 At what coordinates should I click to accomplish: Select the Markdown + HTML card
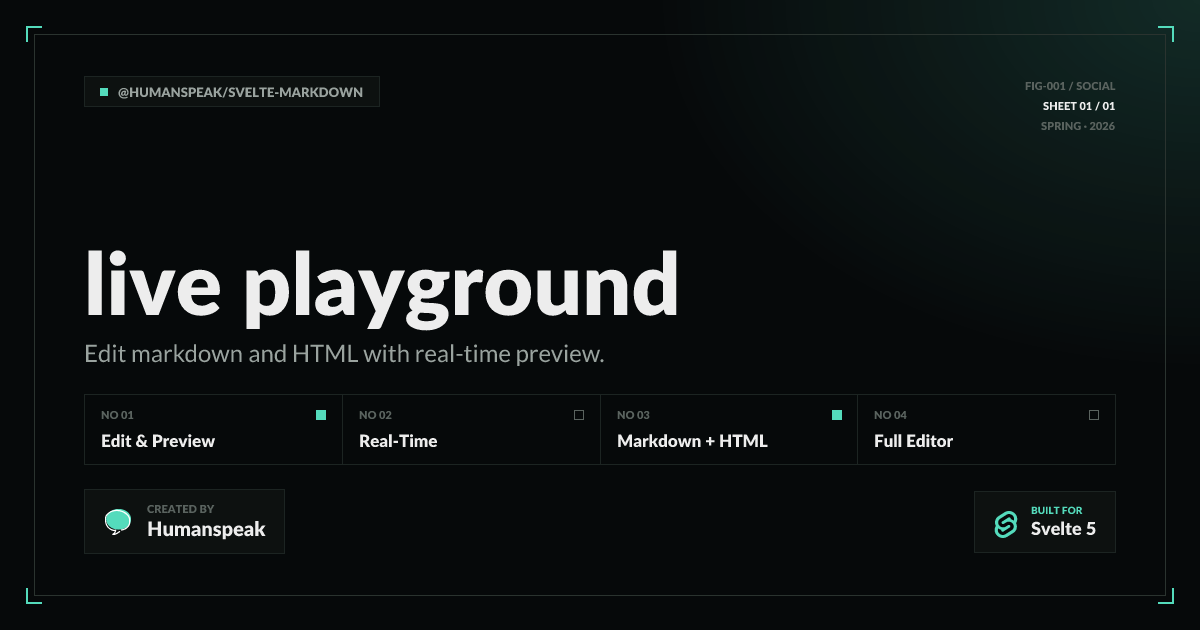click(729, 429)
